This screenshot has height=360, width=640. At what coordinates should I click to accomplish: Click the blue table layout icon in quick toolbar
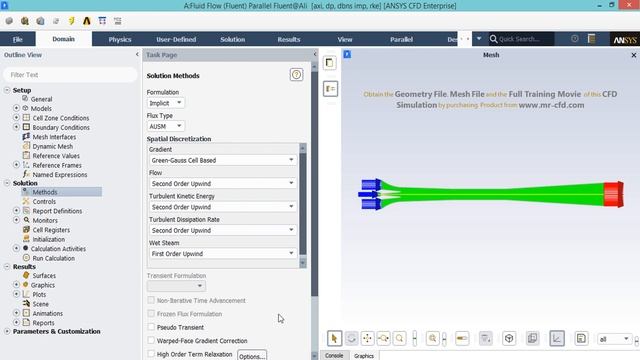102,21
